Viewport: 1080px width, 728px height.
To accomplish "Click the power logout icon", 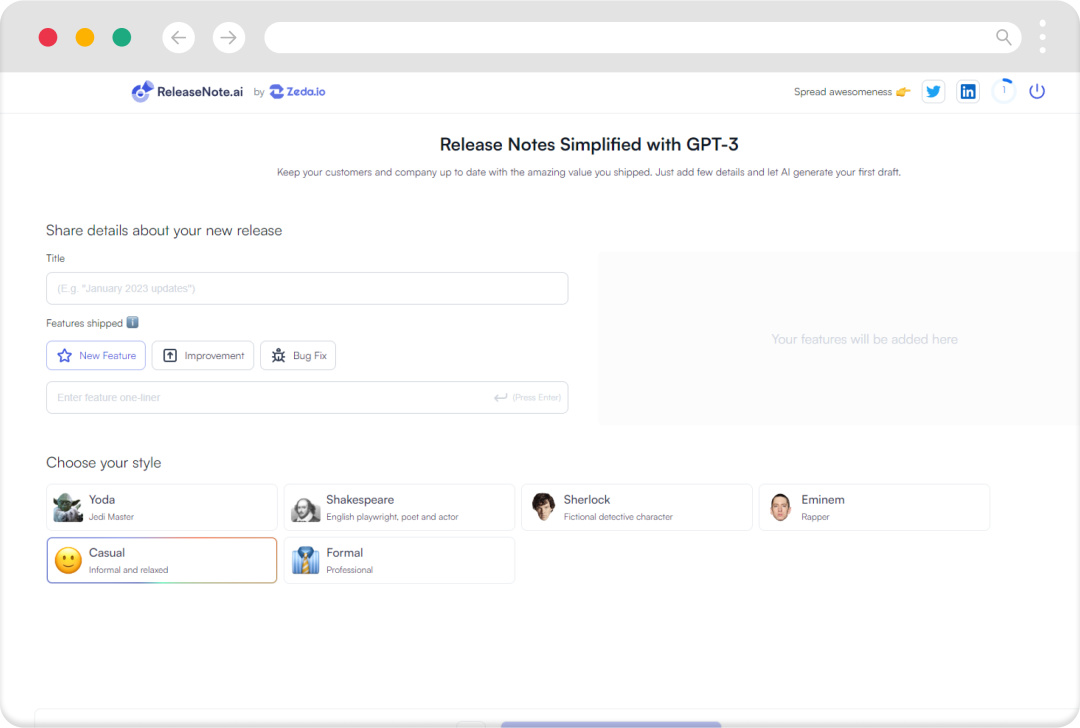I will click(1037, 91).
